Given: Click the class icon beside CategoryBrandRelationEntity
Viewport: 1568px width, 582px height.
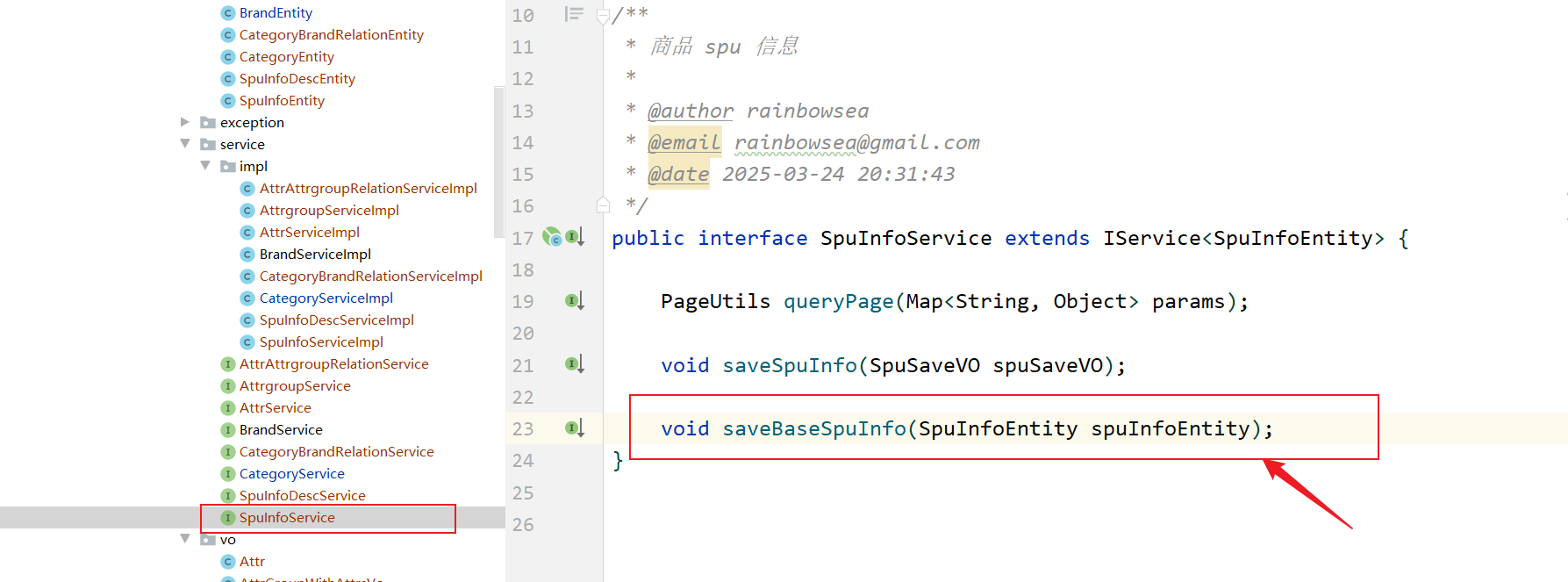Looking at the screenshot, I should (228, 35).
